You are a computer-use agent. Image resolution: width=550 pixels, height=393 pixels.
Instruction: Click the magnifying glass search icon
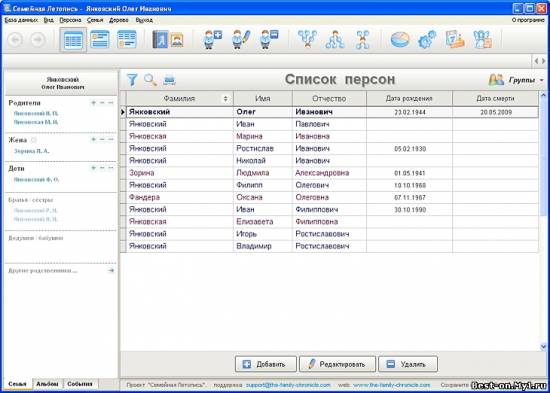(x=150, y=80)
